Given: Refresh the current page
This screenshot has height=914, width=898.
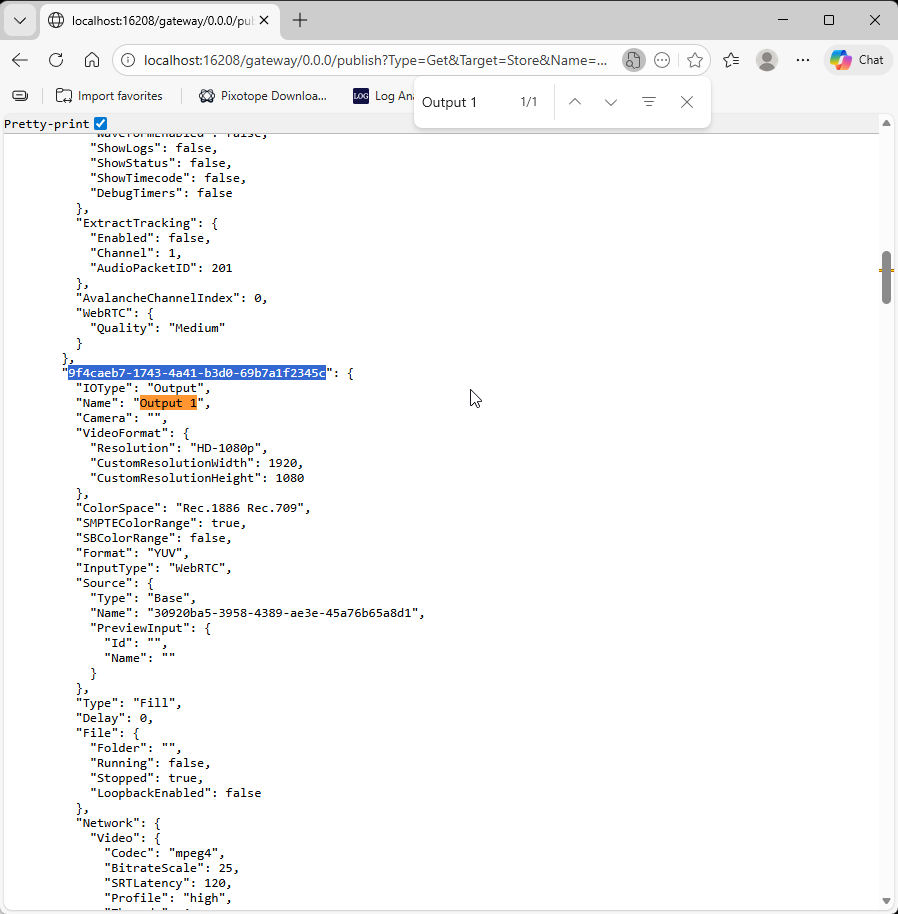Looking at the screenshot, I should pos(56,60).
